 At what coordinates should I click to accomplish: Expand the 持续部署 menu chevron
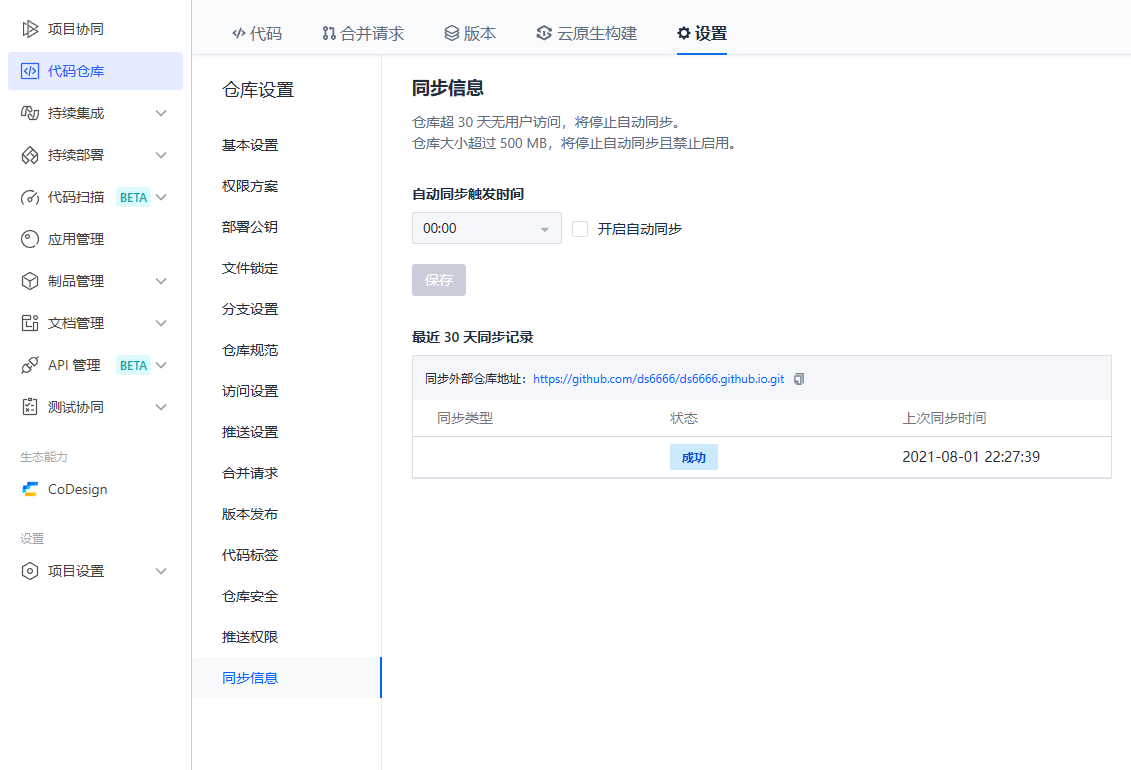pos(162,155)
